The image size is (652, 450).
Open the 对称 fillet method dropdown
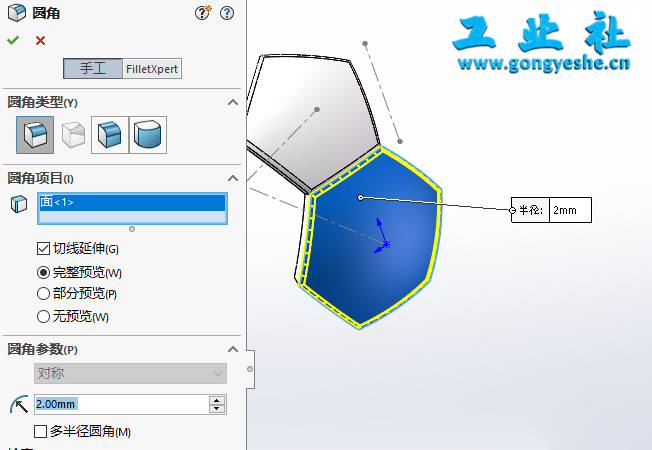pyautogui.click(x=130, y=373)
